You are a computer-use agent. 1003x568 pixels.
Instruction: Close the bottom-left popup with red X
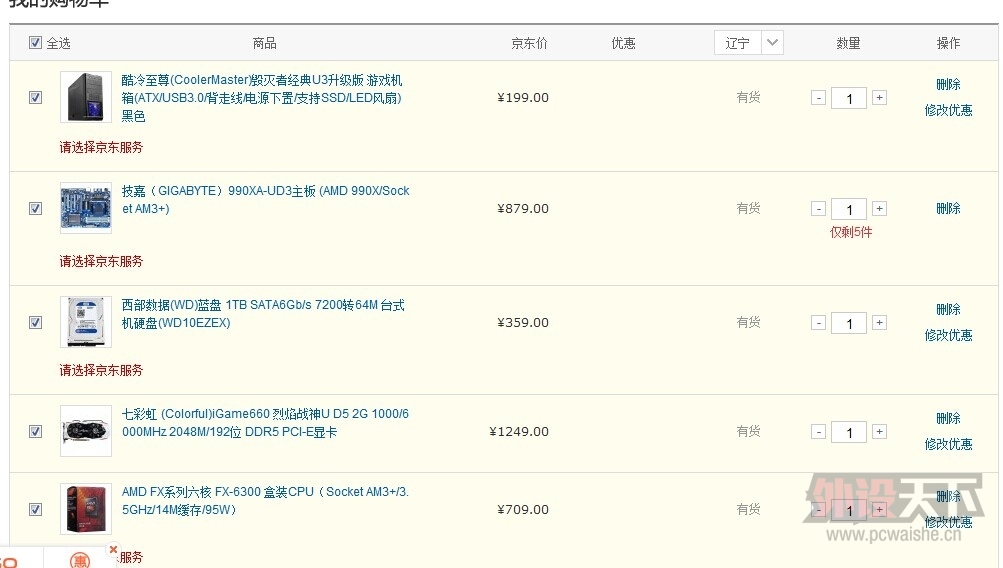click(113, 549)
